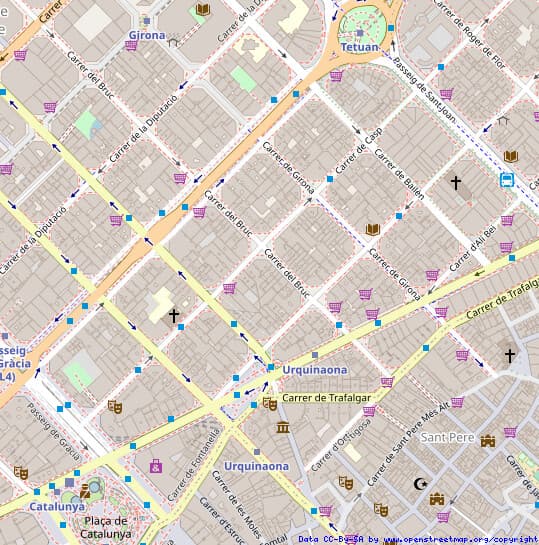539x545 pixels.
Task: Select the shopping cart icon under the Girona label
Action: (131, 45)
